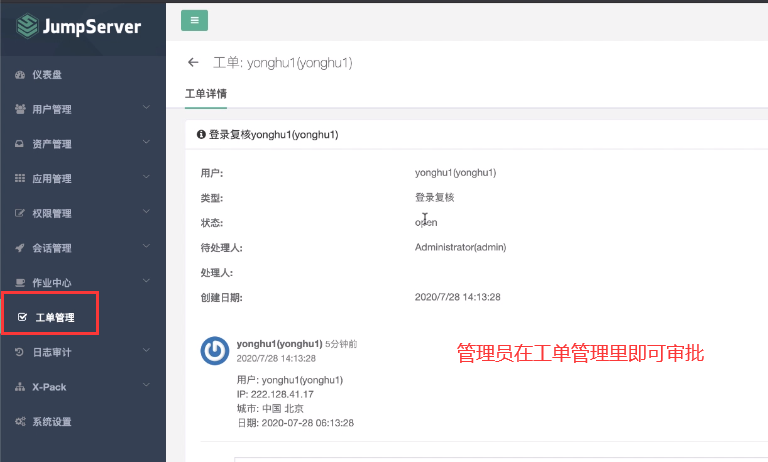Expand the 日志审计 chevron

click(x=146, y=350)
